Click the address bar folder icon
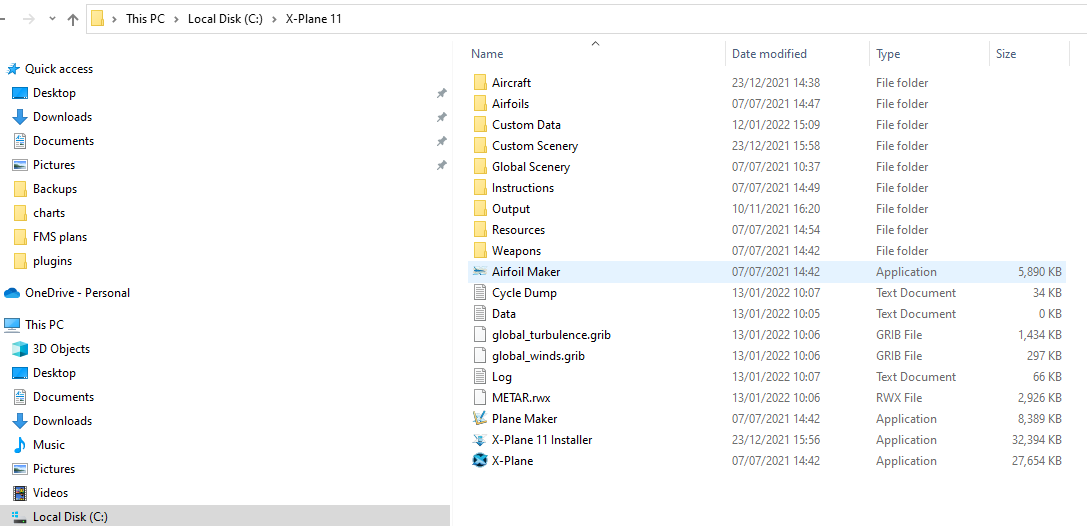 (98, 19)
